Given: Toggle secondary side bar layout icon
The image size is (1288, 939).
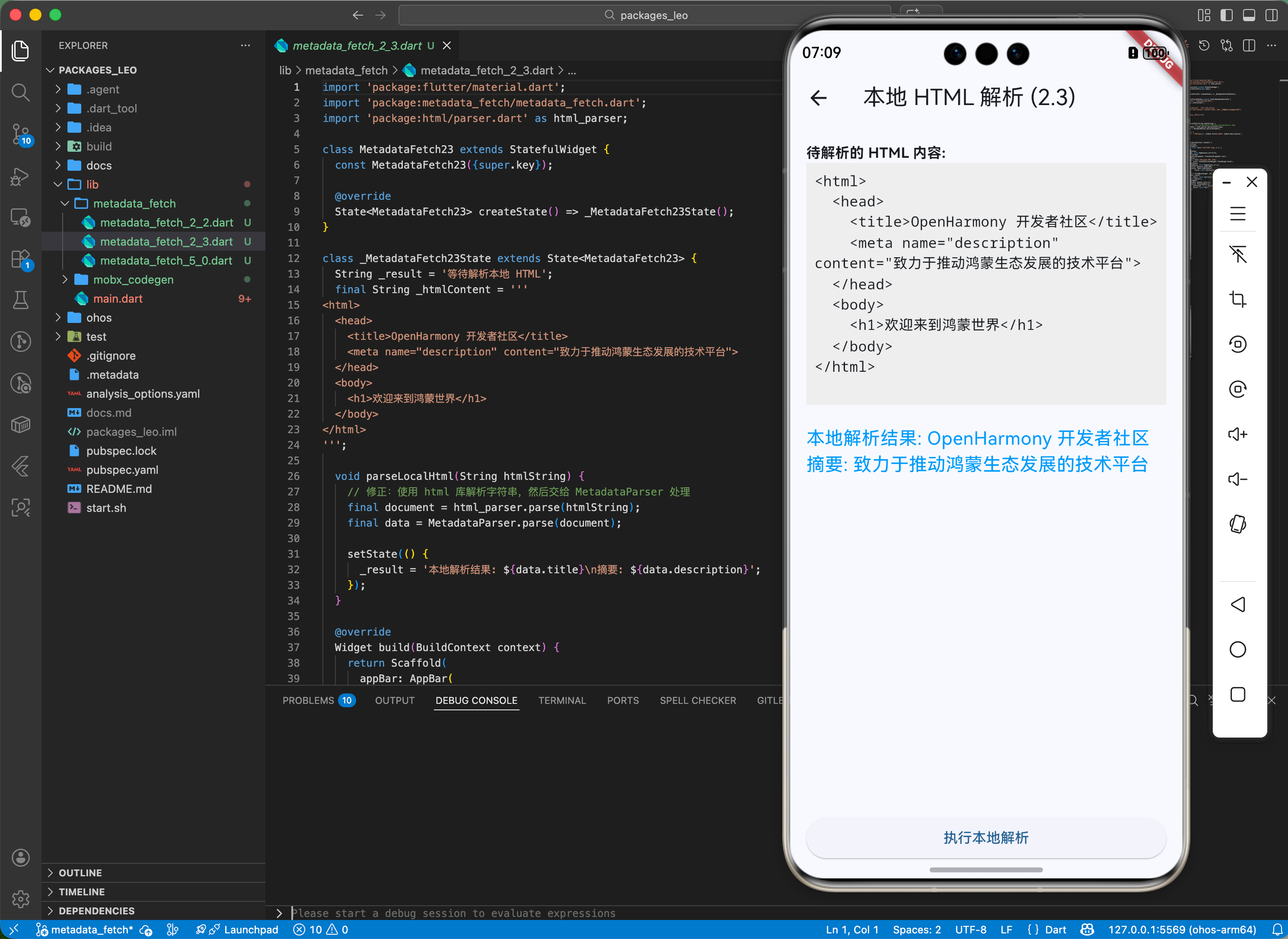Looking at the screenshot, I should tap(1272, 15).
